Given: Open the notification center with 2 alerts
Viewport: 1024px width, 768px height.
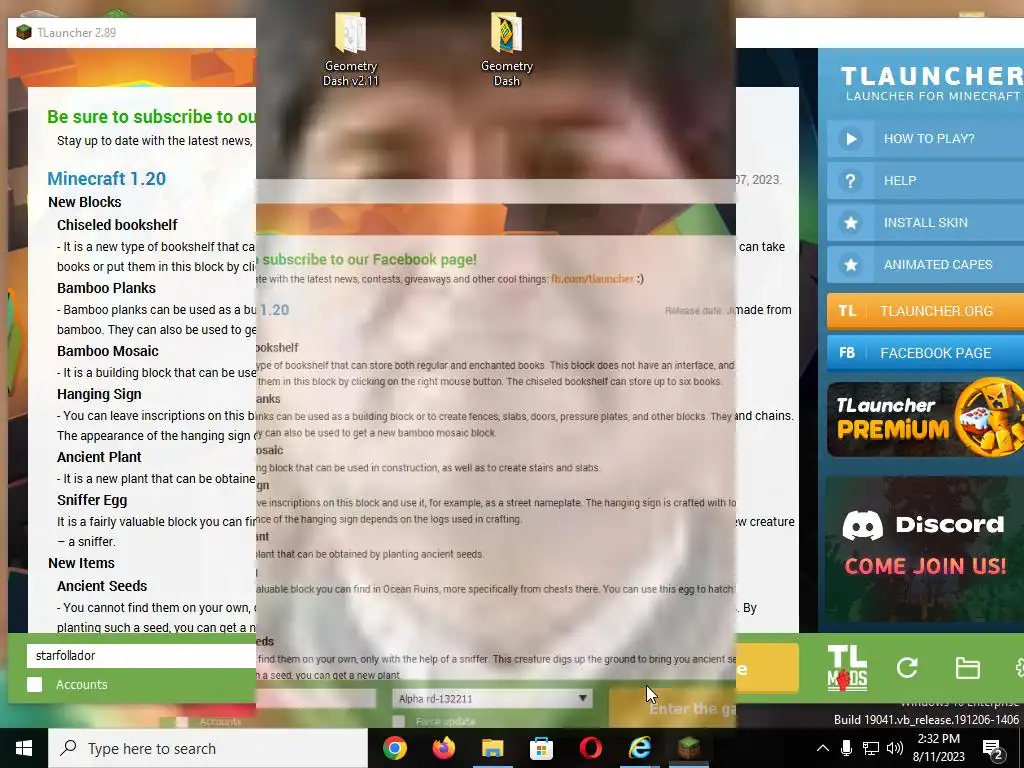Looking at the screenshot, I should pos(993,749).
